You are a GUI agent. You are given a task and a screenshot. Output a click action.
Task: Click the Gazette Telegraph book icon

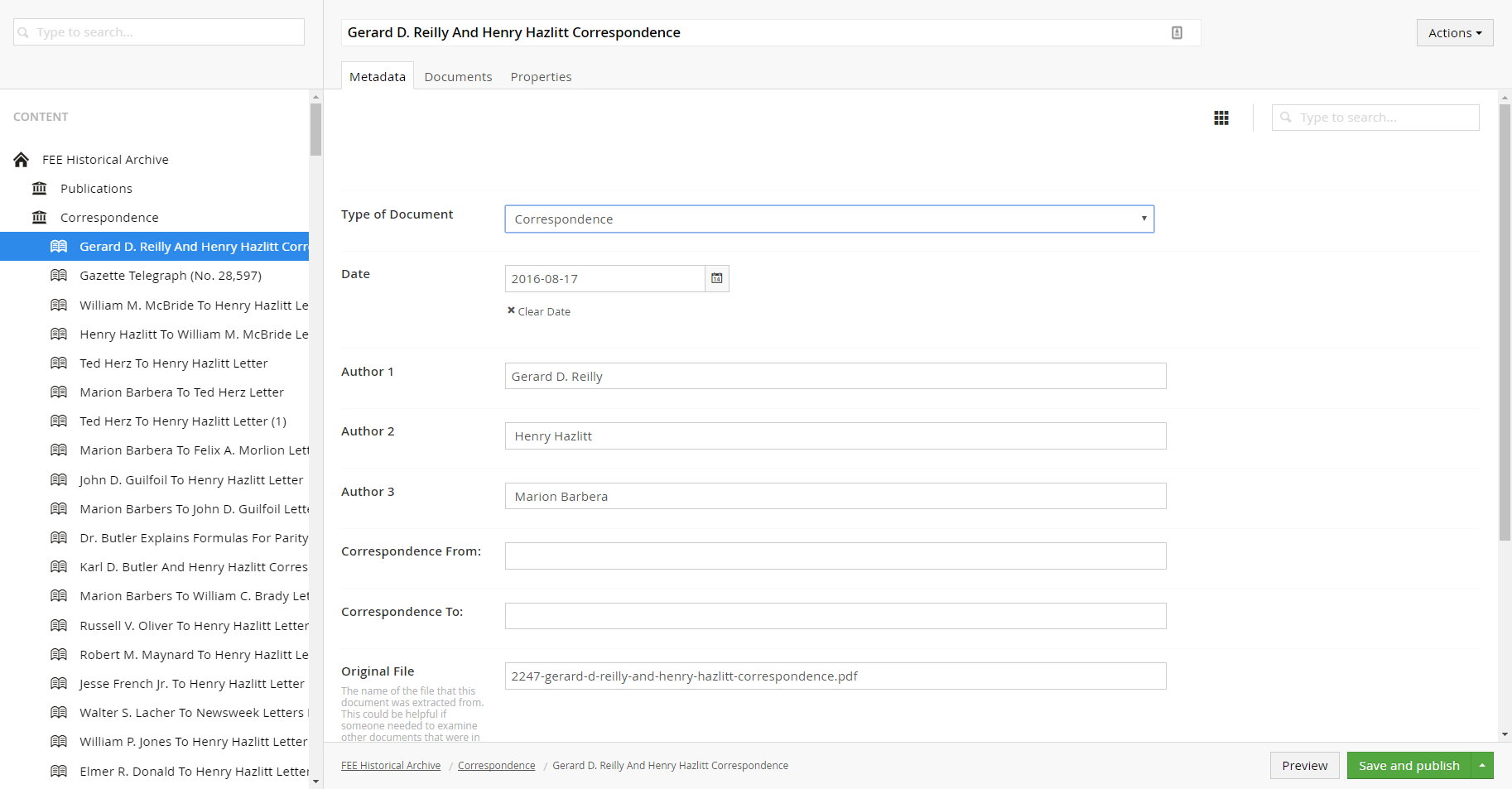tap(59, 276)
